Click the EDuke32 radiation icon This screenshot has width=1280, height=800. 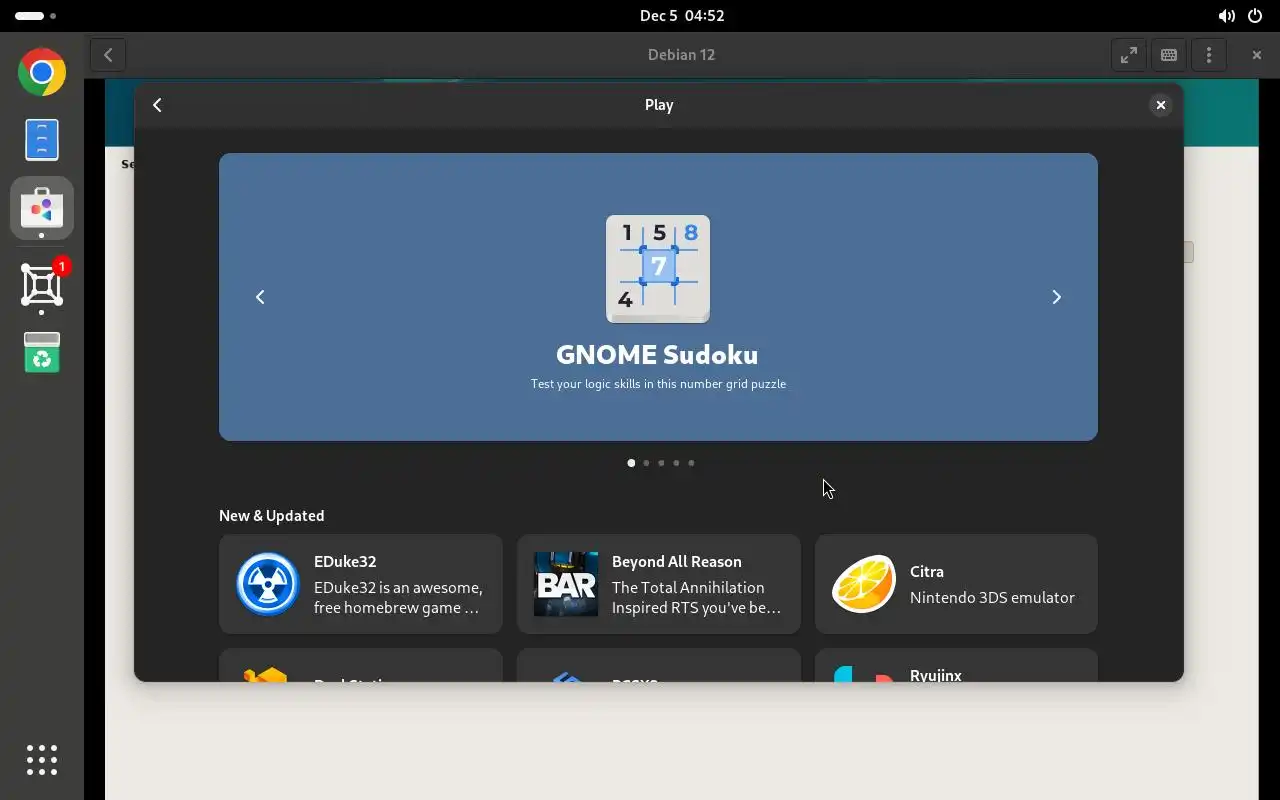pos(267,584)
